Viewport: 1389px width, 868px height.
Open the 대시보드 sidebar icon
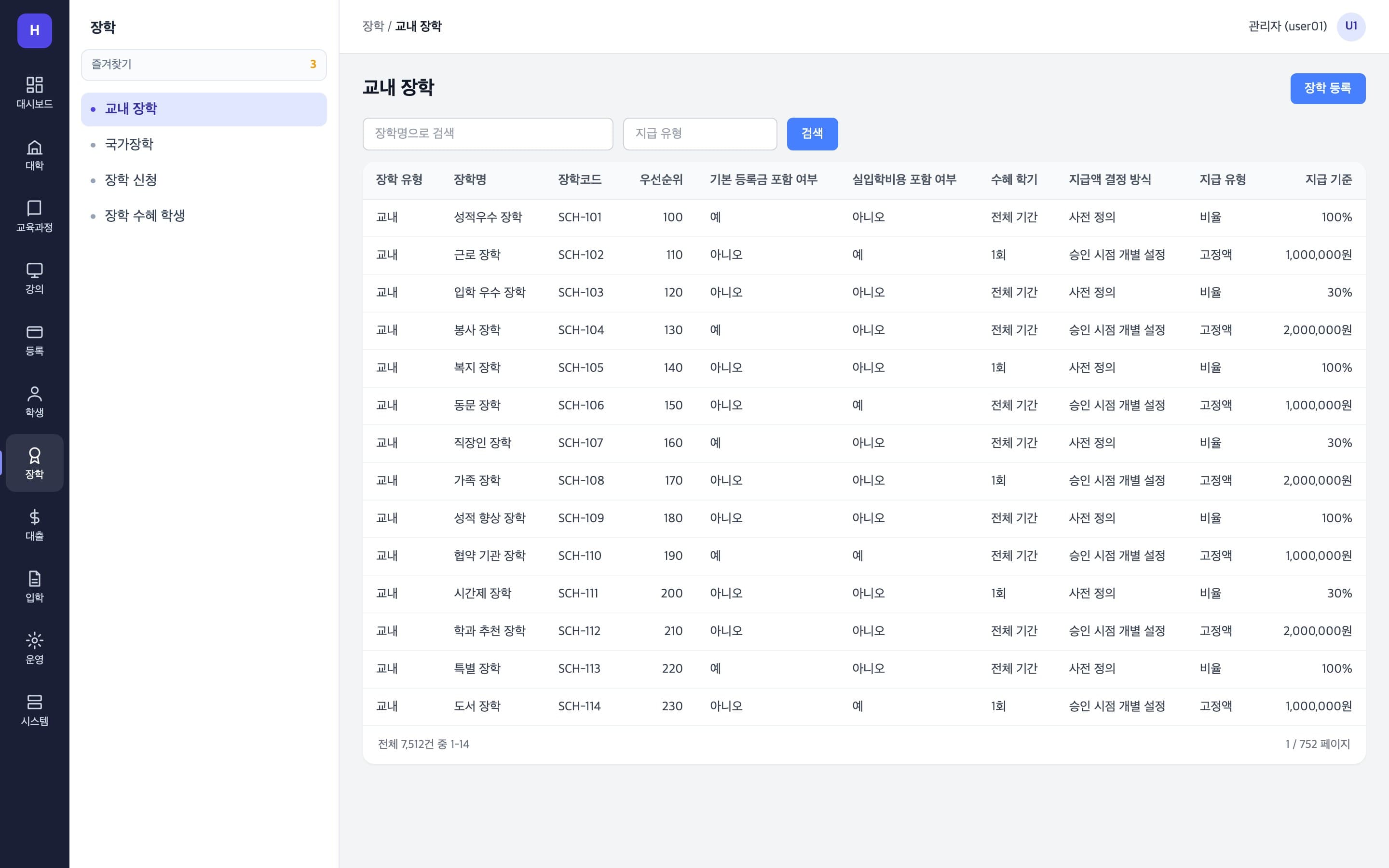point(34,93)
